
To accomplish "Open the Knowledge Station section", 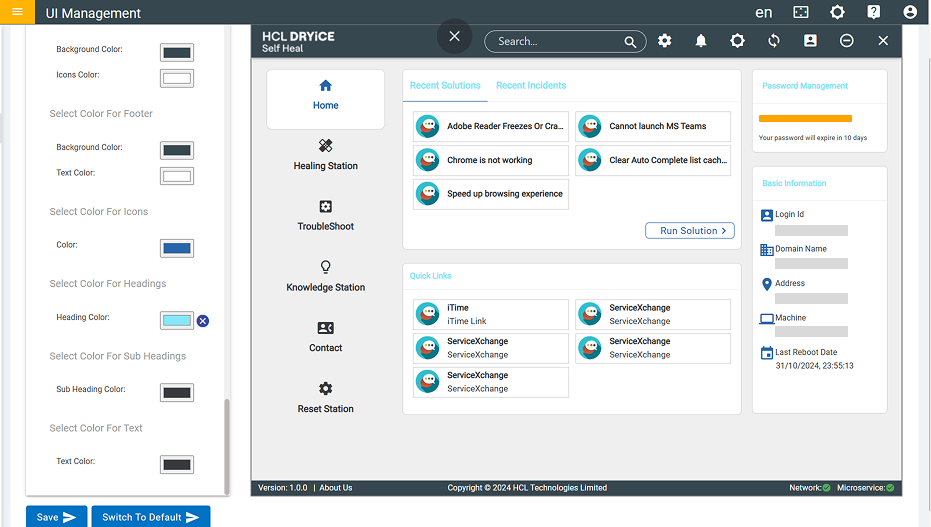I will click(325, 277).
